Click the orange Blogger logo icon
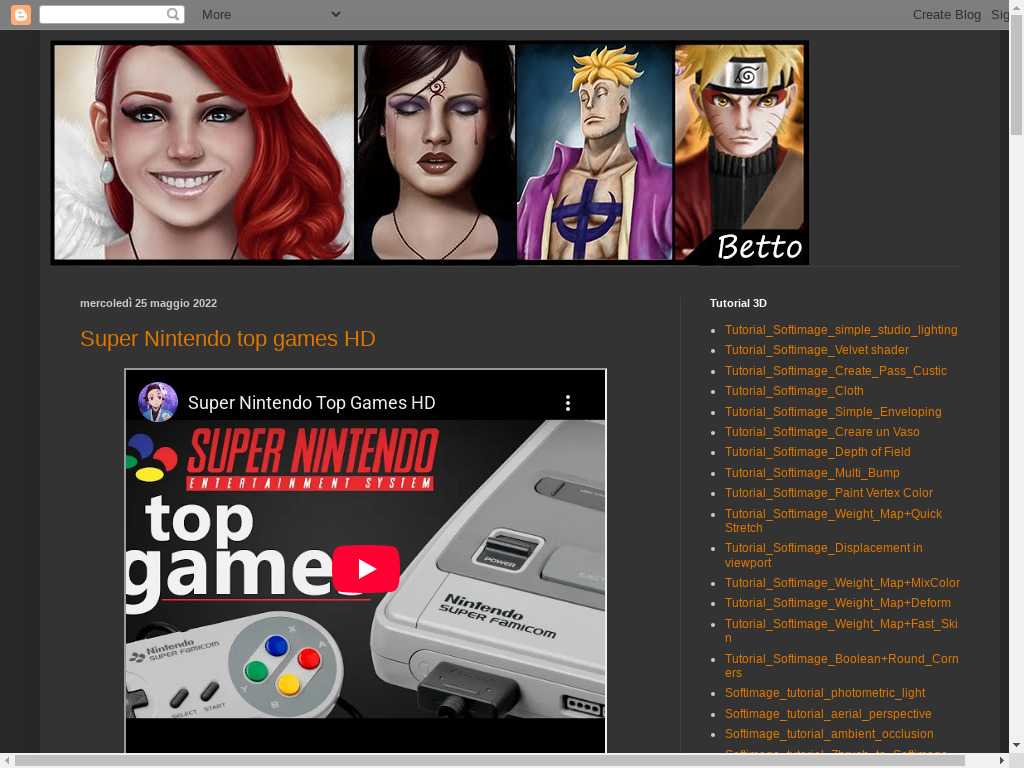The image size is (1024, 768). pyautogui.click(x=20, y=14)
